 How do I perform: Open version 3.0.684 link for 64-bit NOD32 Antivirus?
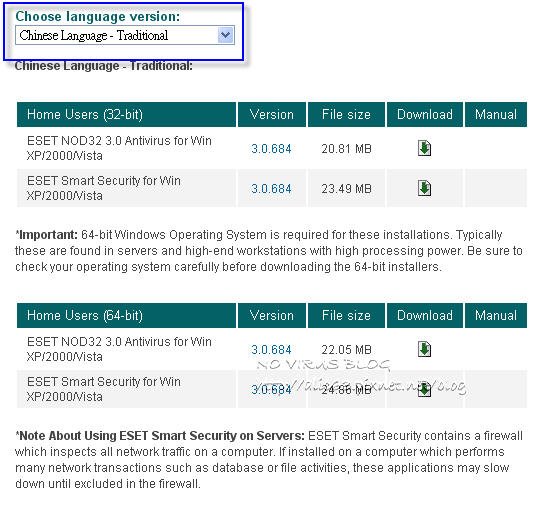pyautogui.click(x=271, y=350)
